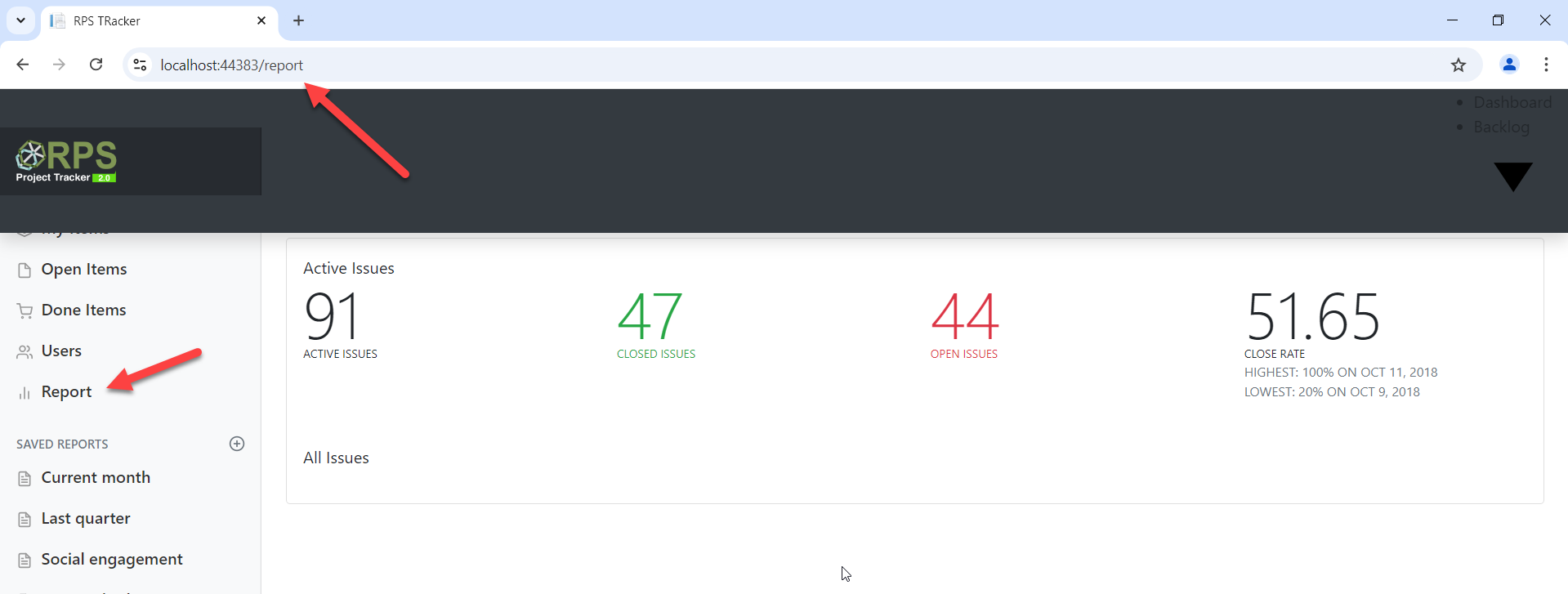Open the Report page link

point(66,391)
